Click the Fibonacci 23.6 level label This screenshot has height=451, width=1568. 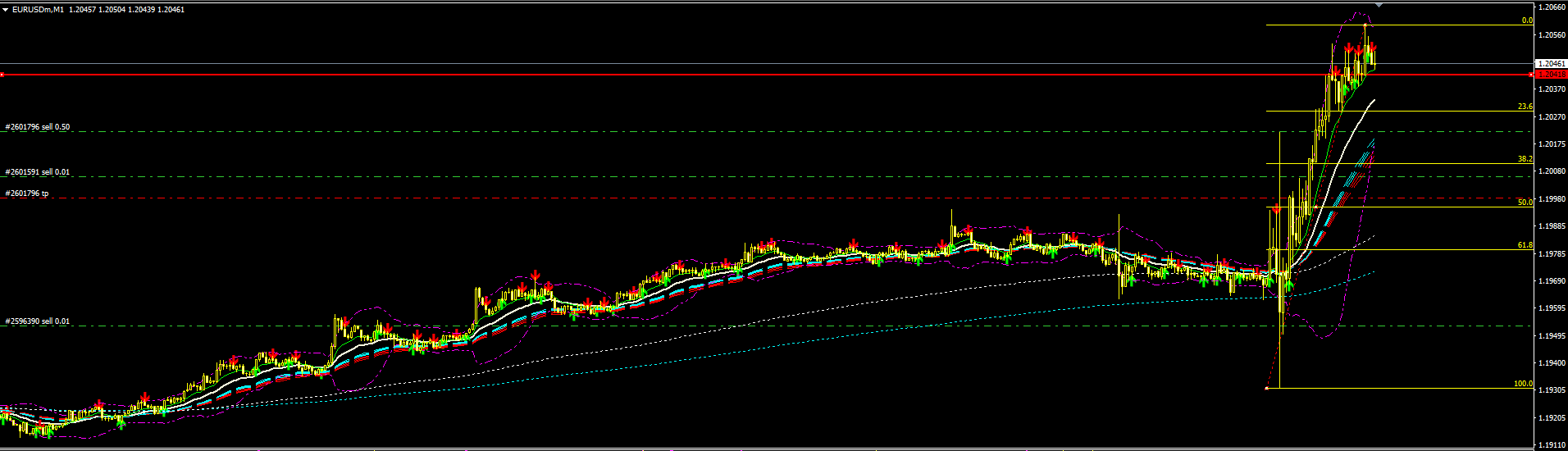click(x=1525, y=107)
